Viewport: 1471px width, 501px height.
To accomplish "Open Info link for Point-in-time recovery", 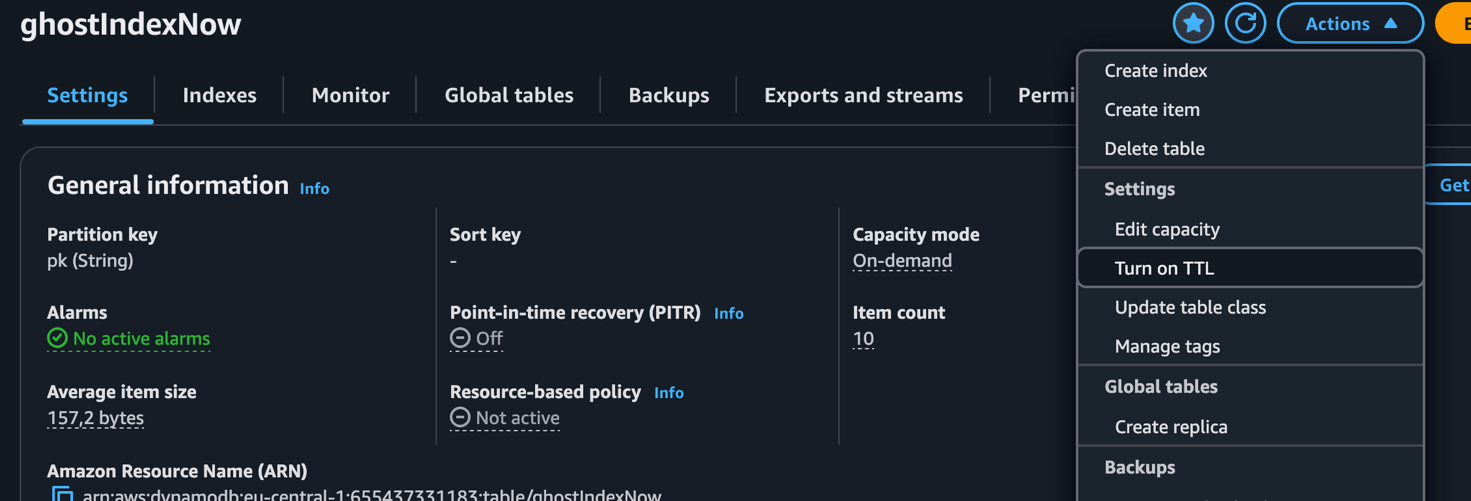I will 729,313.
